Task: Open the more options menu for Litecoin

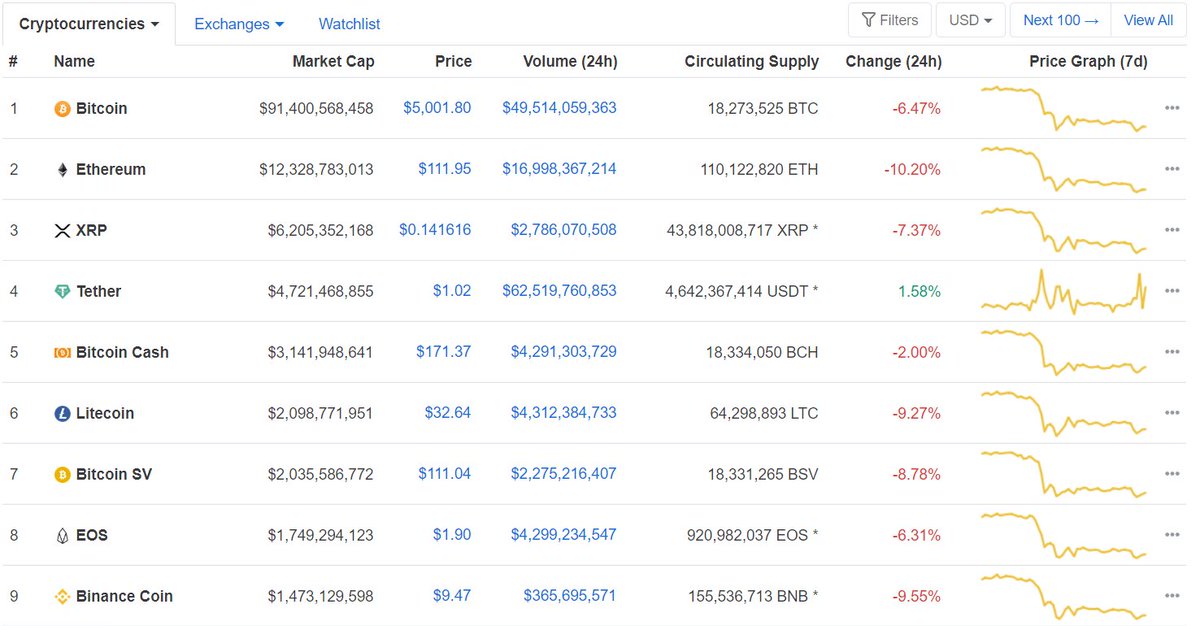Action: 1172,412
